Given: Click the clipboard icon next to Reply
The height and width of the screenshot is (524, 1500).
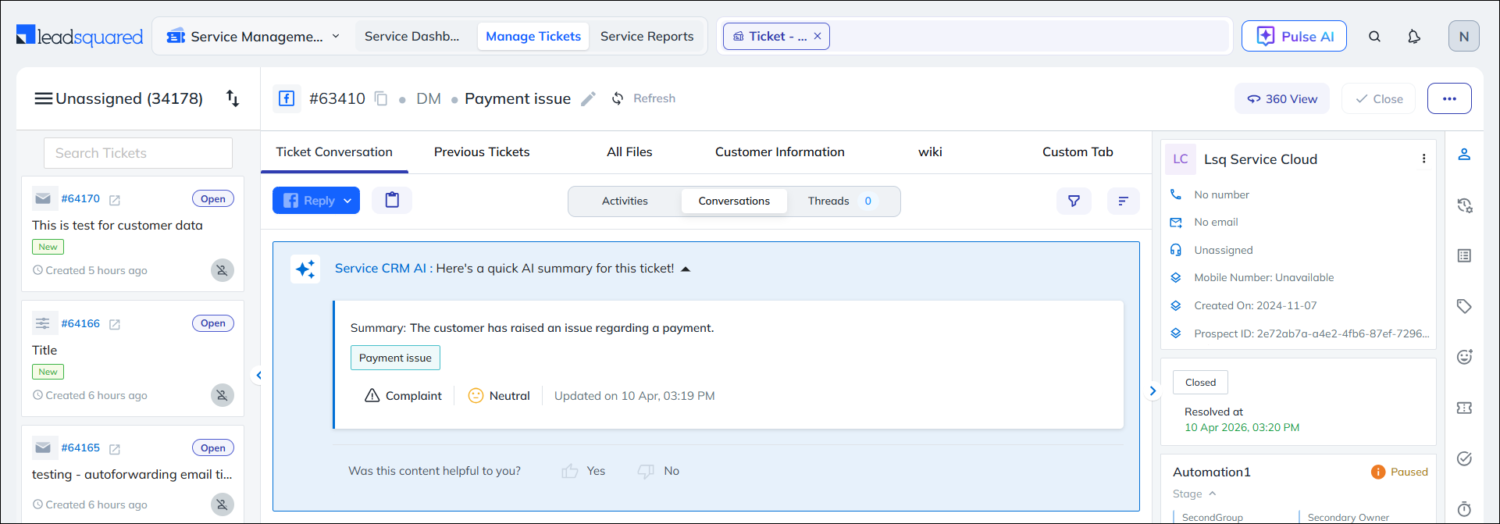Looking at the screenshot, I should coord(392,200).
